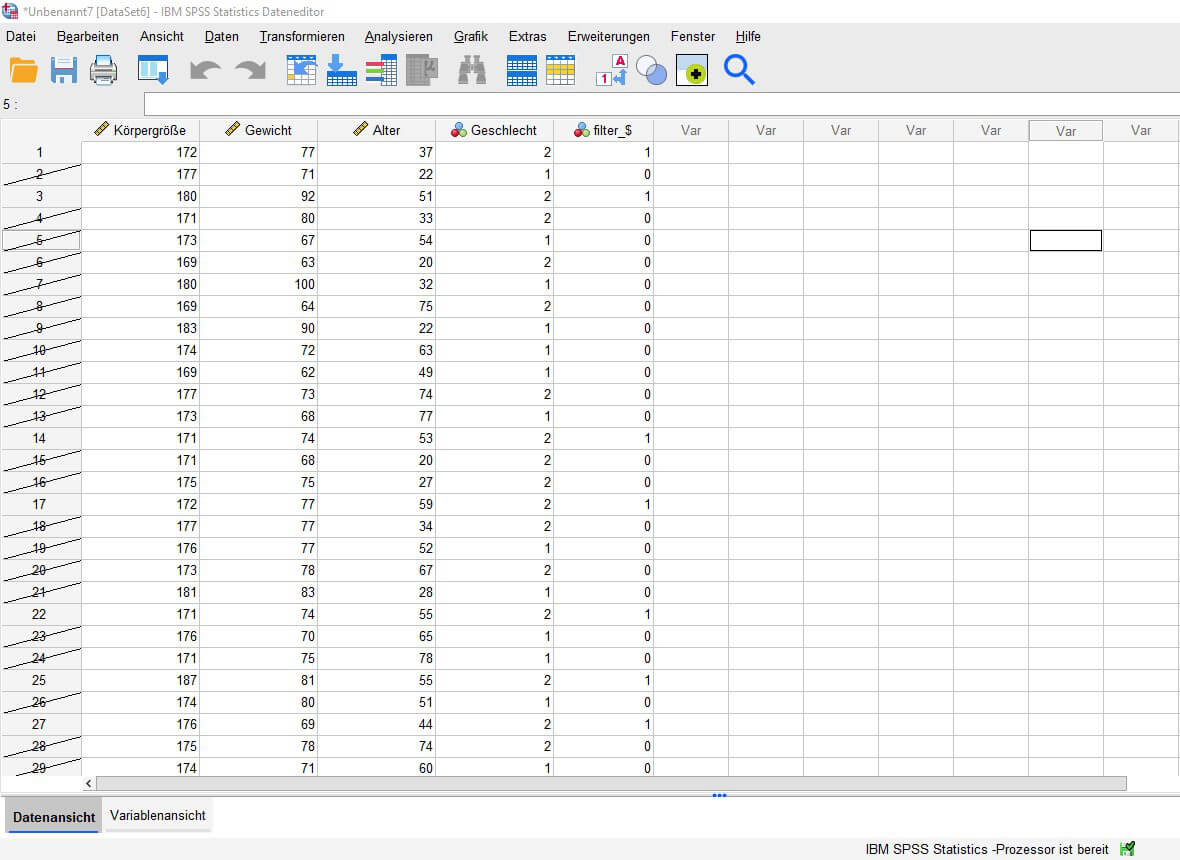Open the Transformieren menu

click(x=302, y=36)
